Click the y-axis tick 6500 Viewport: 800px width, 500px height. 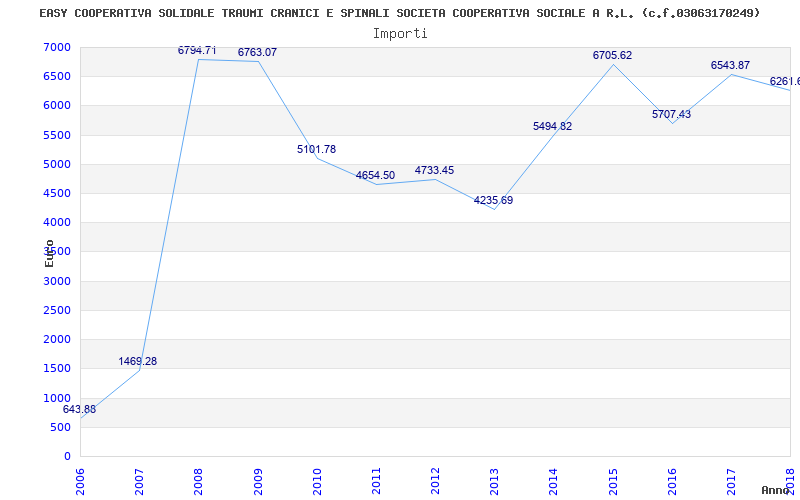(x=58, y=77)
